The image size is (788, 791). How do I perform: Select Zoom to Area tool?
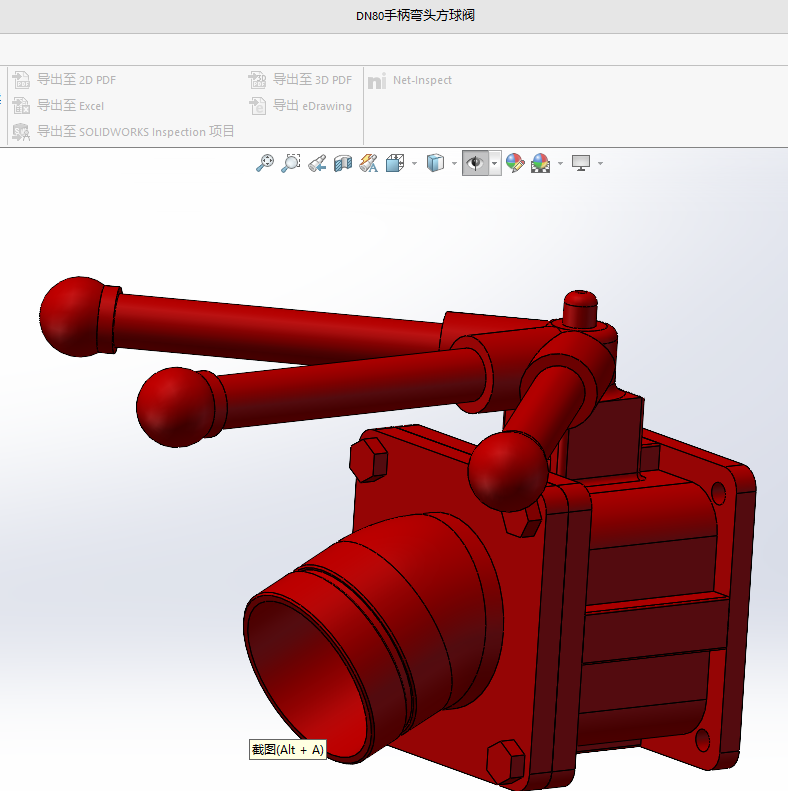[x=291, y=163]
